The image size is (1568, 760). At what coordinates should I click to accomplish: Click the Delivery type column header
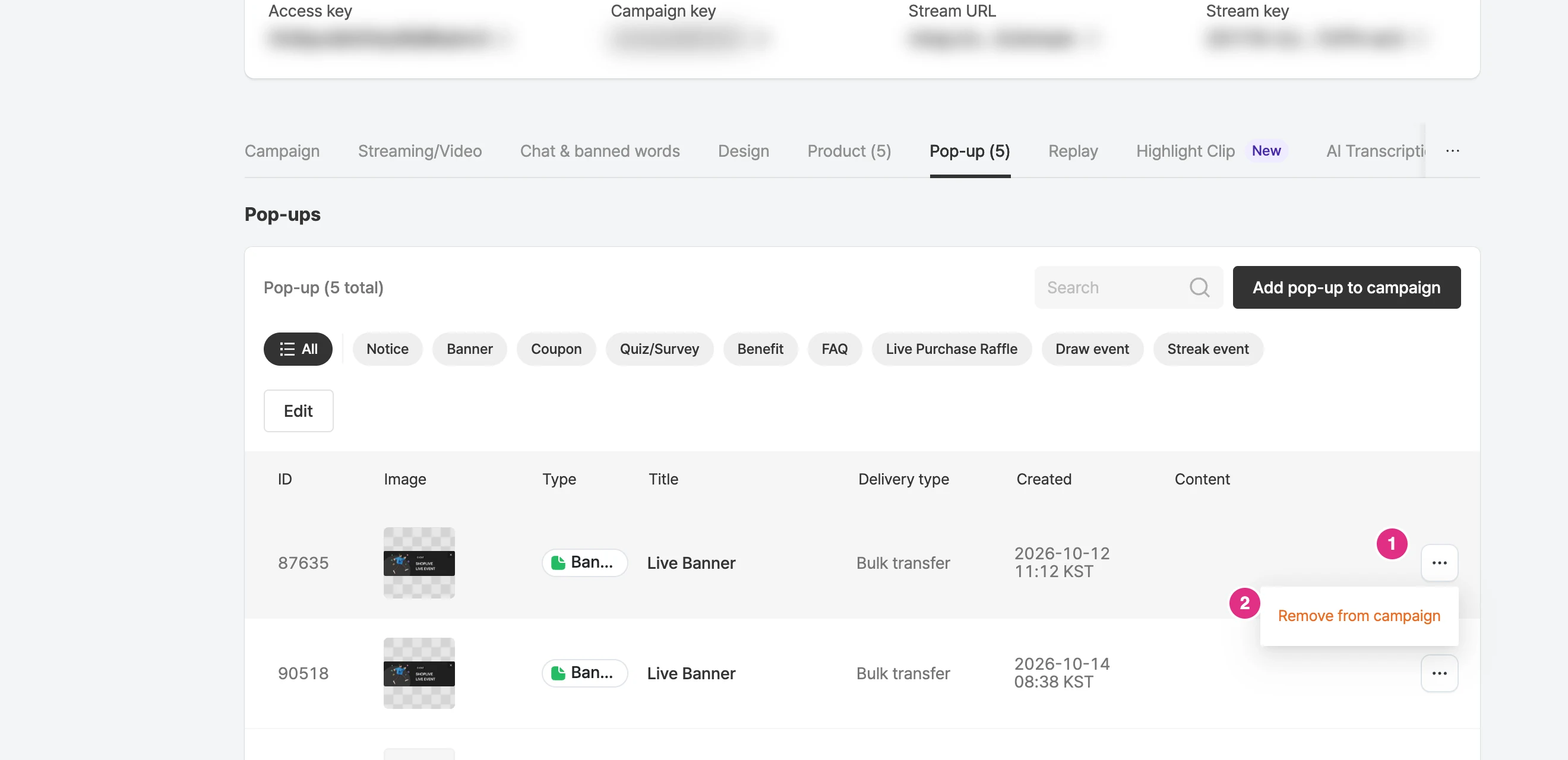click(x=903, y=479)
